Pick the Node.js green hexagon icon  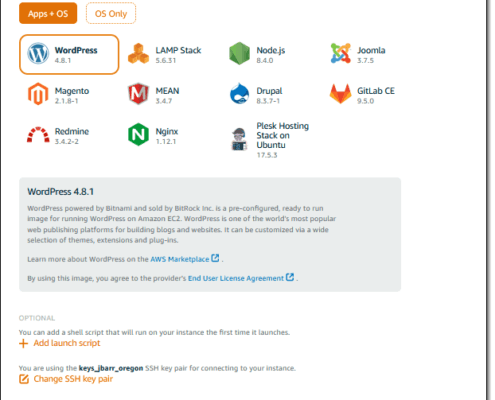(x=239, y=53)
